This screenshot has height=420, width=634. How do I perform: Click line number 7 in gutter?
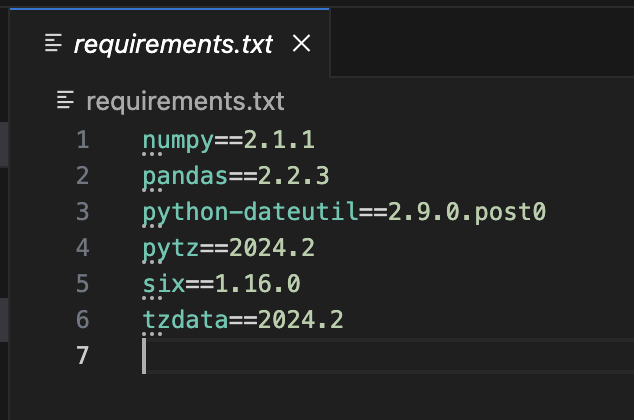pos(82,355)
